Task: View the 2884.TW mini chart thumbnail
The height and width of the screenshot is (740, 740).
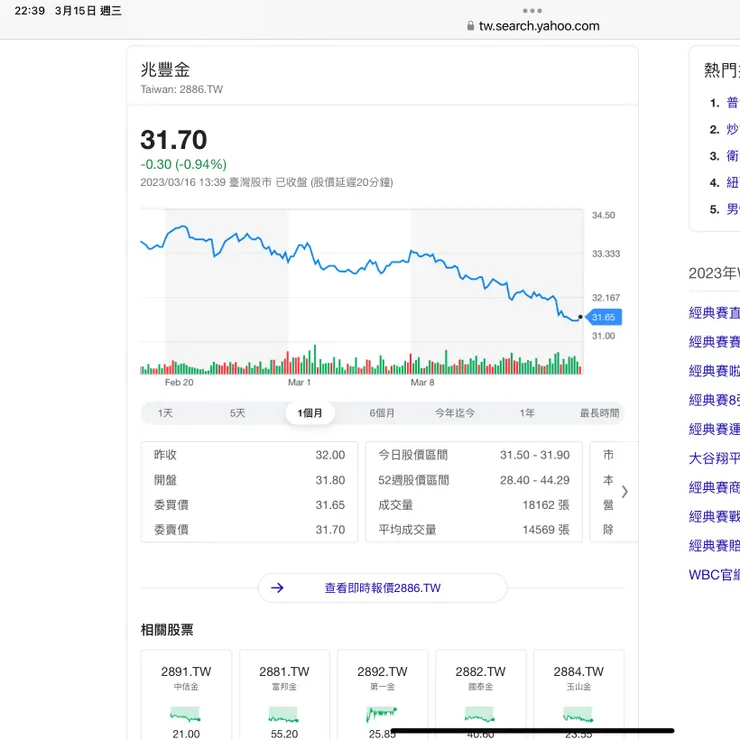Action: click(578, 715)
